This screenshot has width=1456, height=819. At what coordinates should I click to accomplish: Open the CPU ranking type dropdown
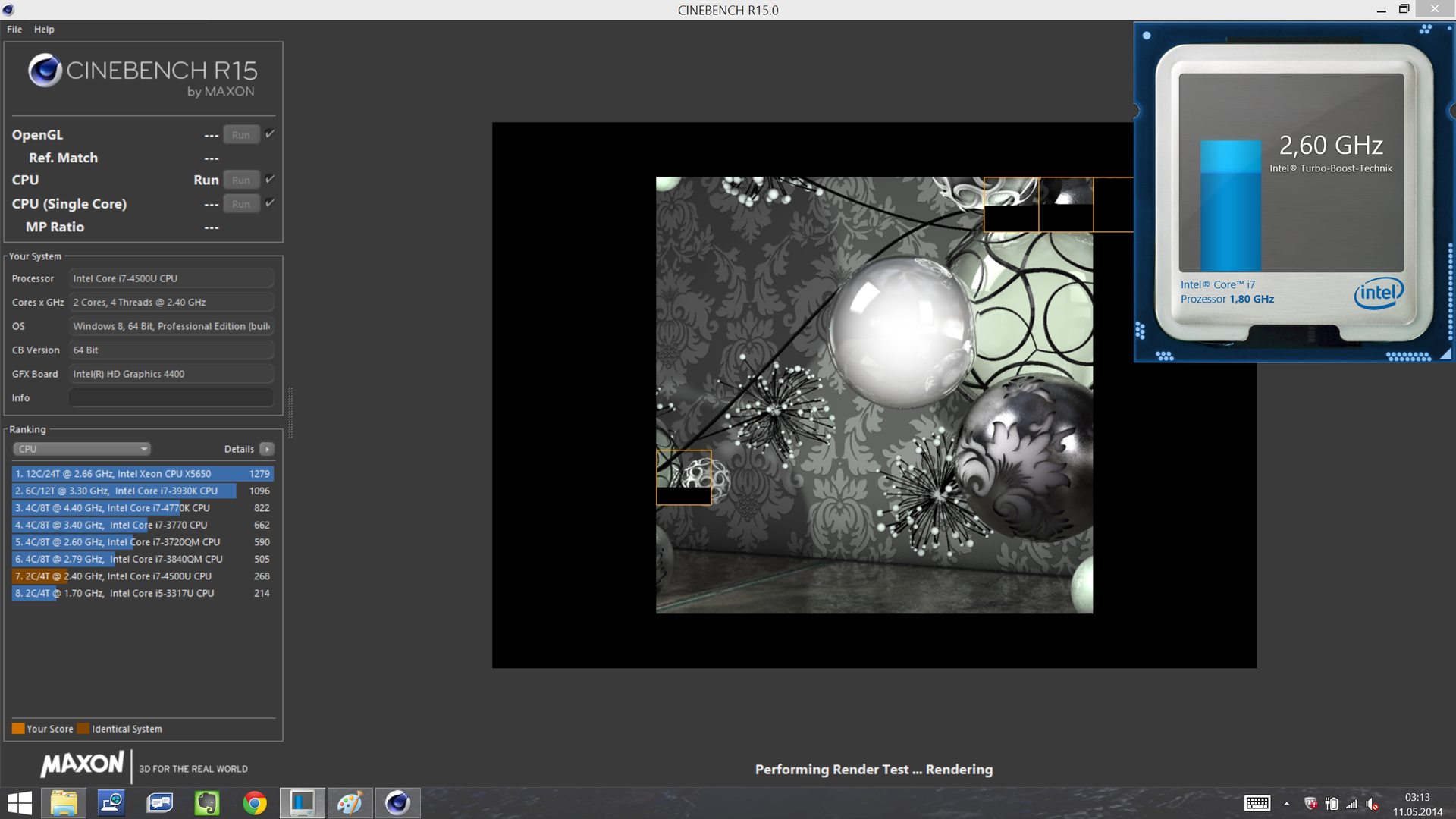coord(81,449)
